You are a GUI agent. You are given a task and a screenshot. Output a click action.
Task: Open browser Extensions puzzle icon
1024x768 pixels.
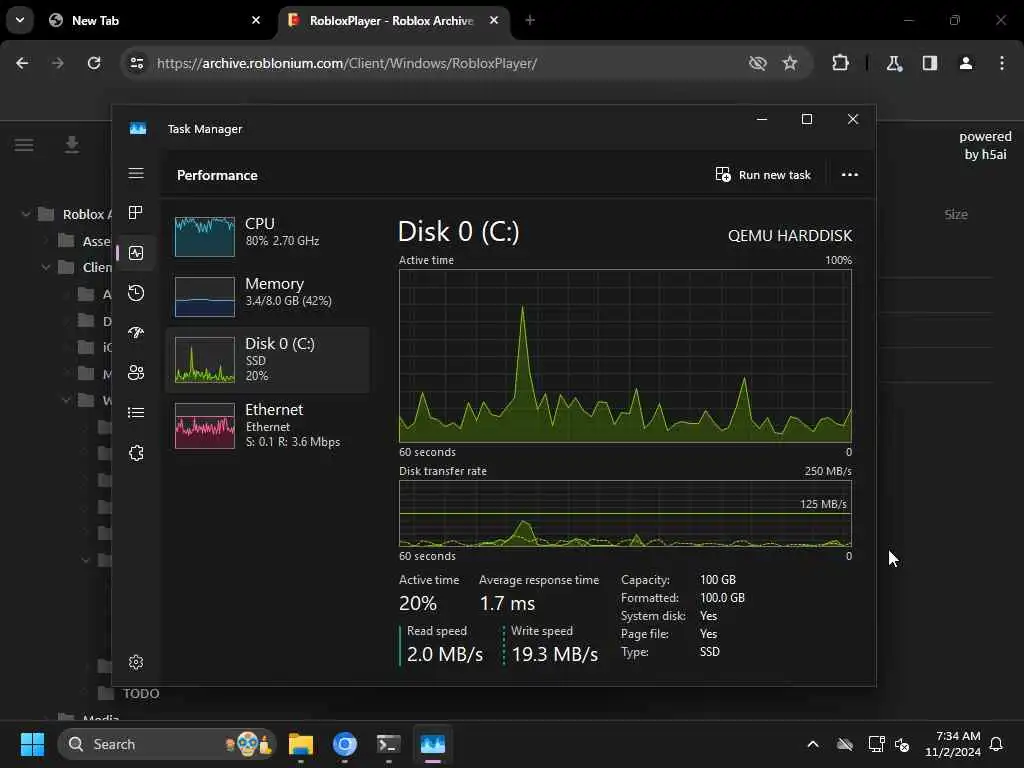840,63
